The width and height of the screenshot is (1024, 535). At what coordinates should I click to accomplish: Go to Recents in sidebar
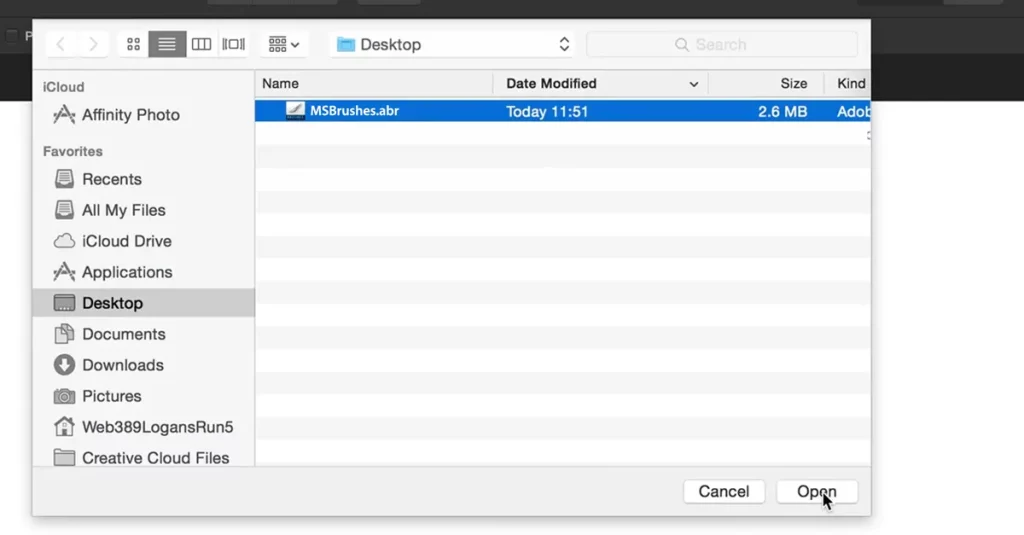111,179
